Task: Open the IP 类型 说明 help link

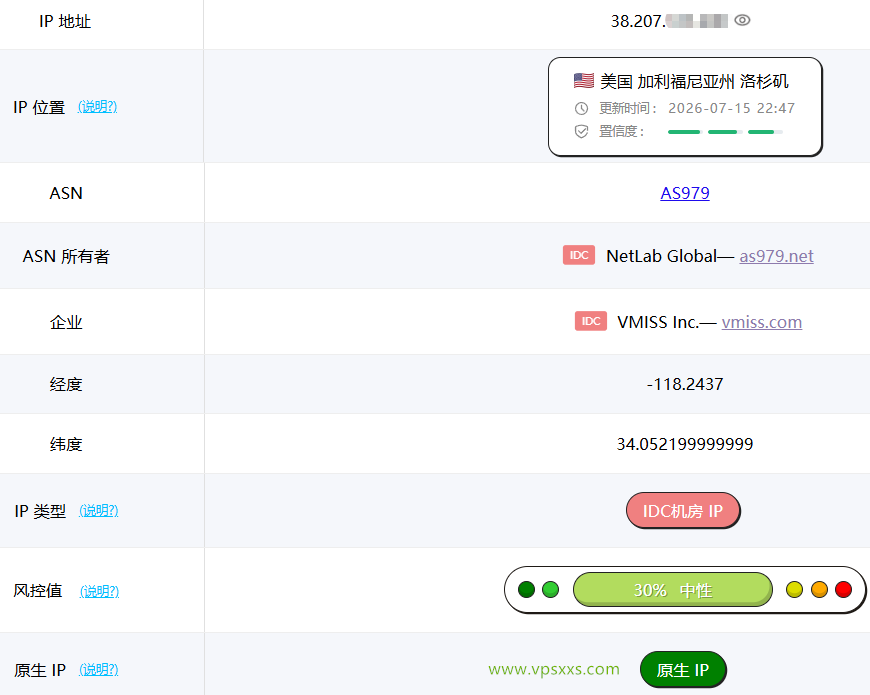Action: pos(99,510)
